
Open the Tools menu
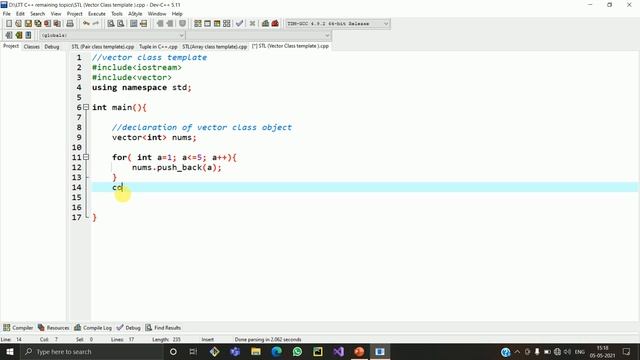(117, 14)
